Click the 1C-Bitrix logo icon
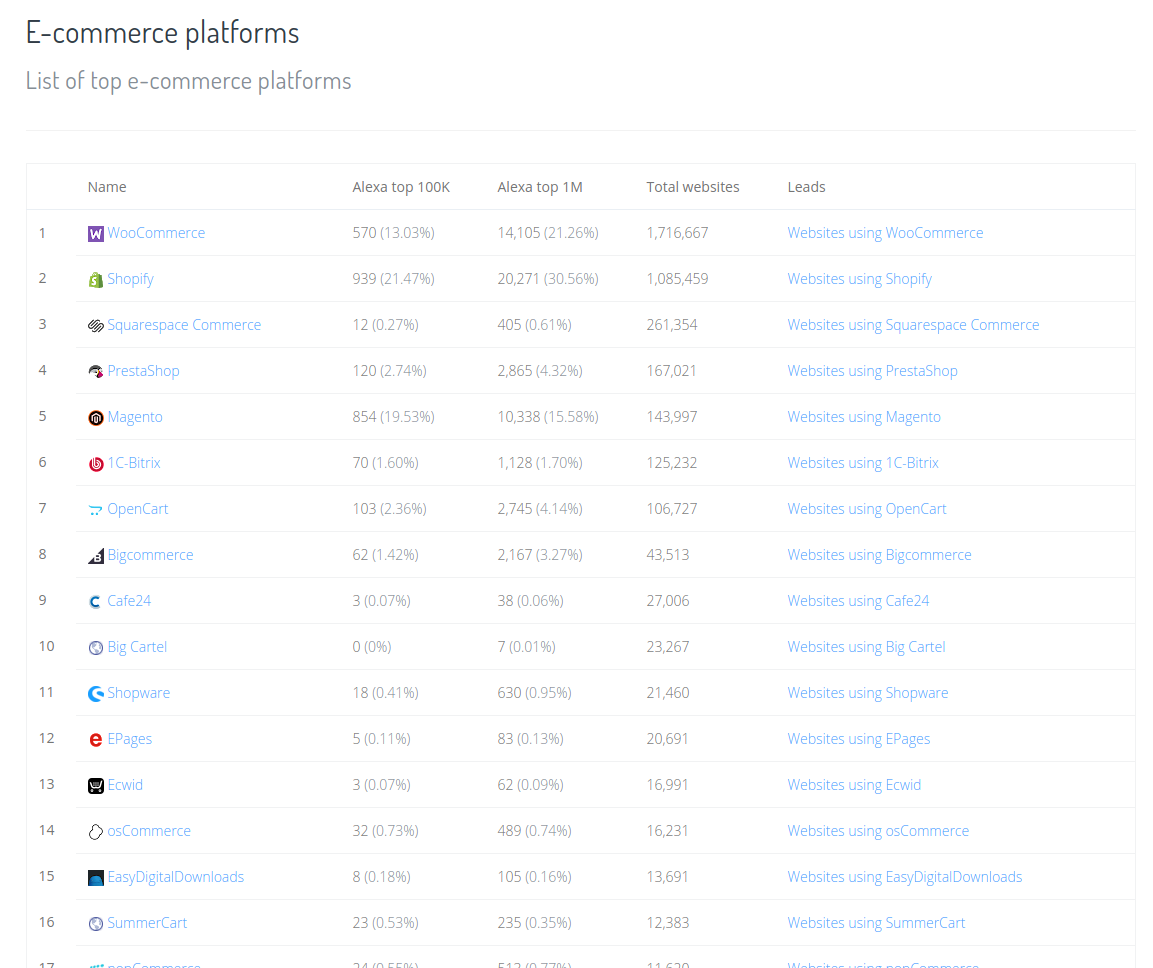 (96, 464)
